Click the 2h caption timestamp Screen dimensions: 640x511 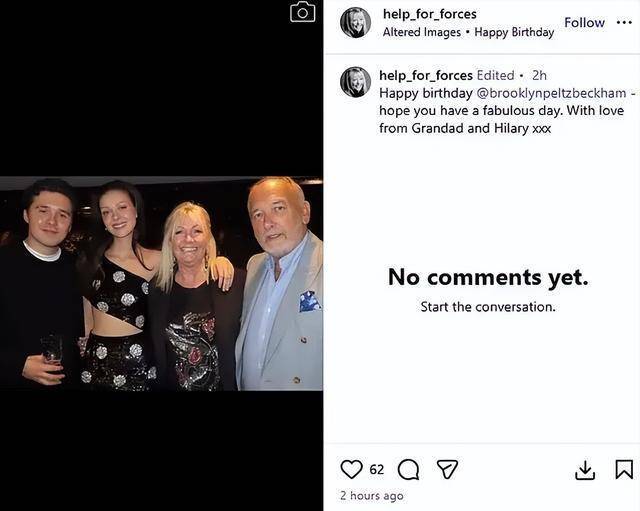pyautogui.click(x=539, y=75)
